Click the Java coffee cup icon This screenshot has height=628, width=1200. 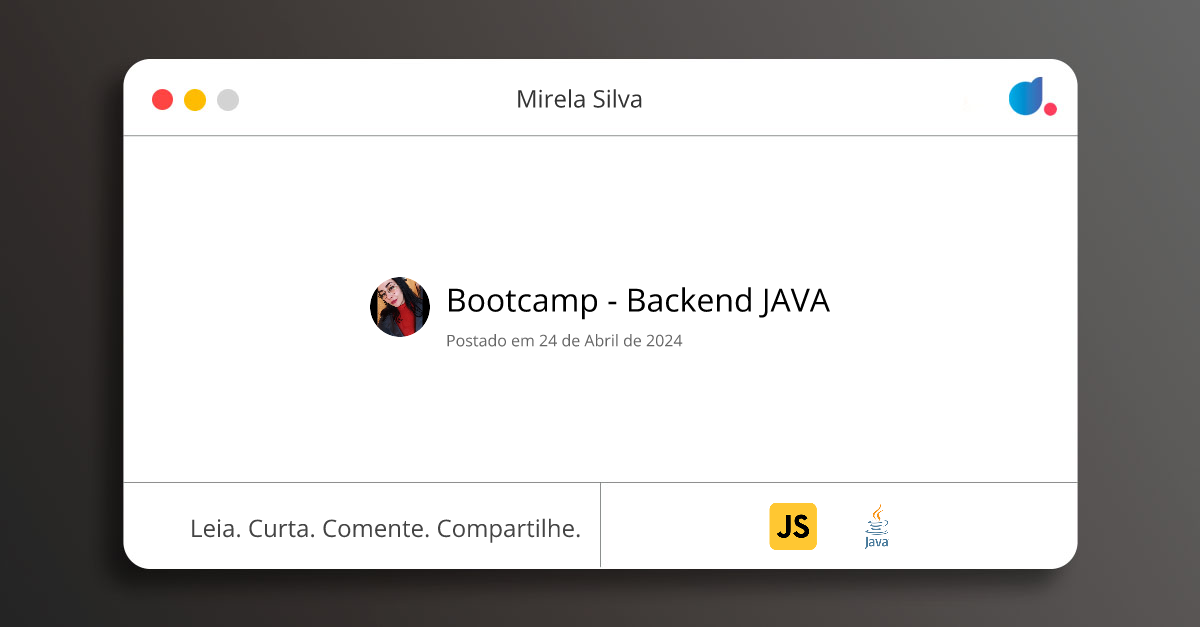coord(876,518)
